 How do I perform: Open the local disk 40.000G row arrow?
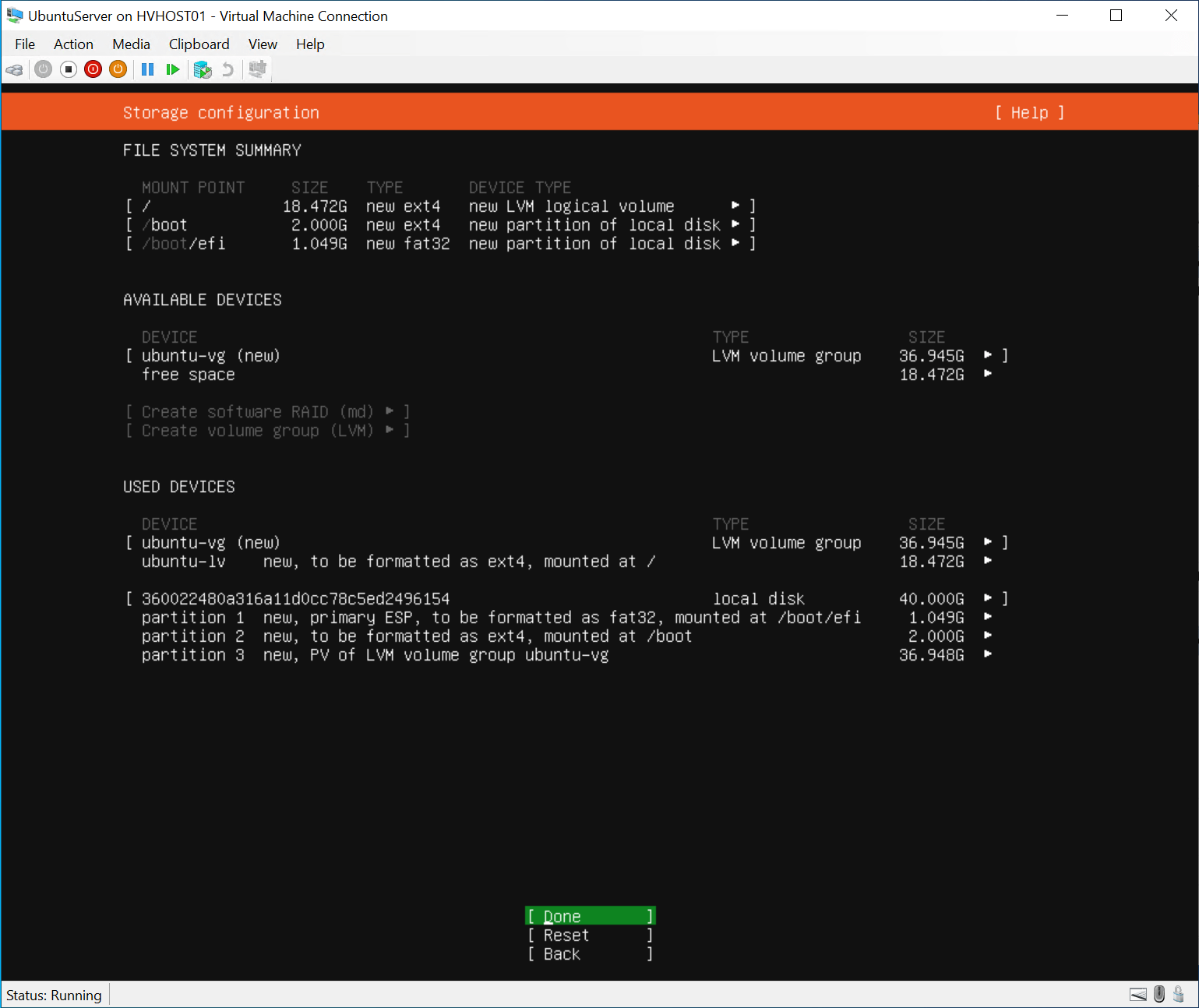pos(988,598)
